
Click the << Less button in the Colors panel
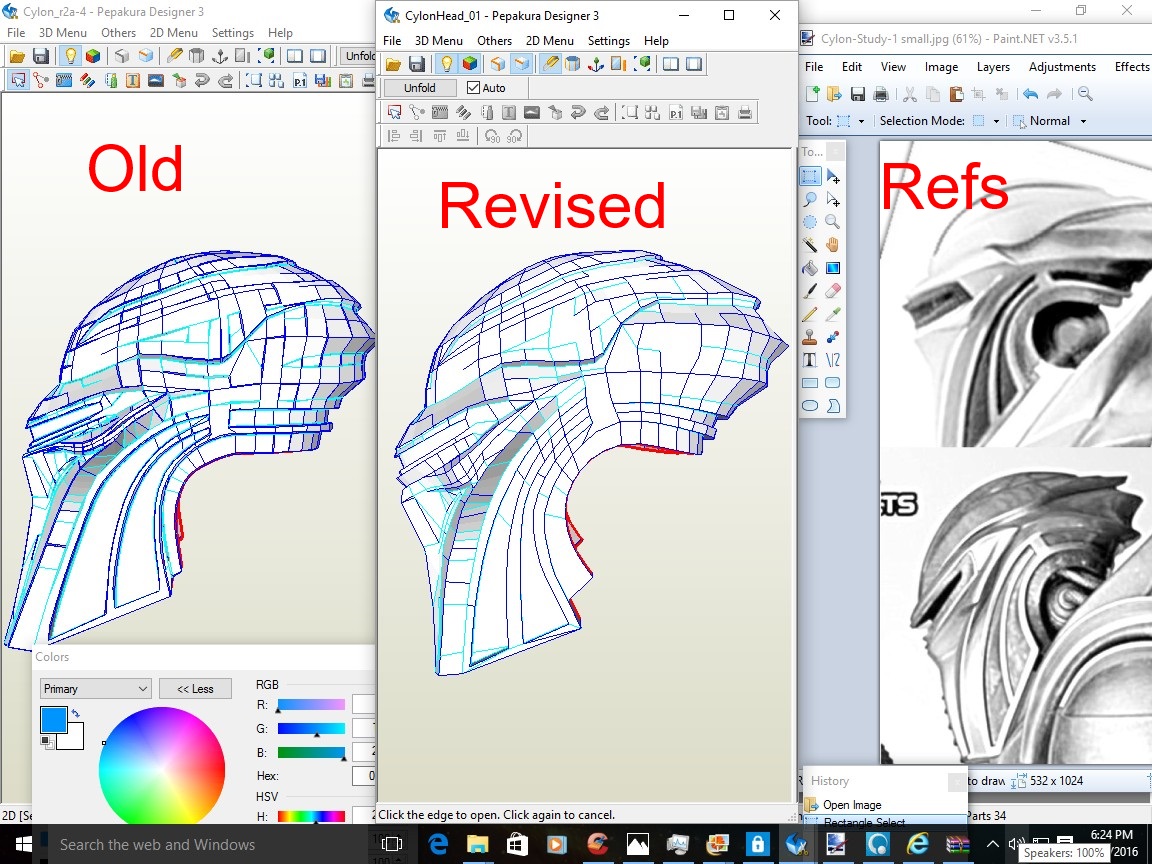pyautogui.click(x=196, y=688)
